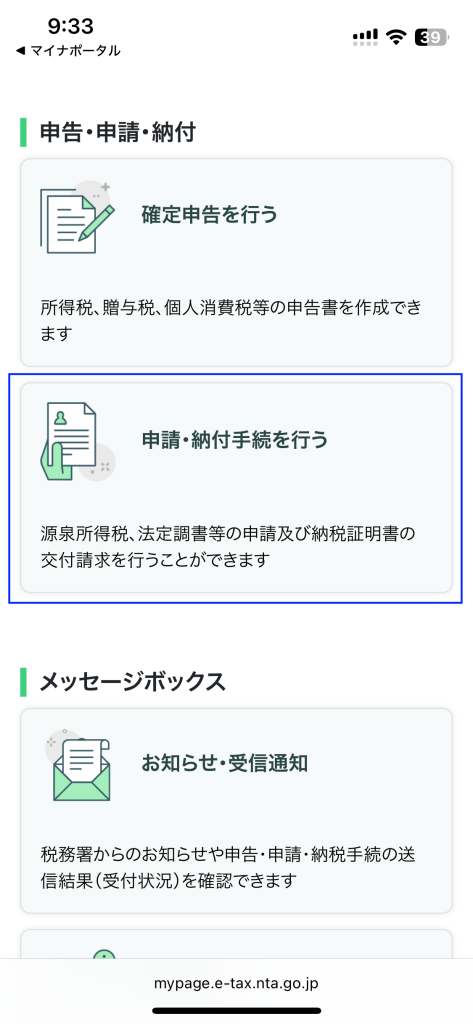Open お知らせ・受信通知 card title

(x=225, y=763)
